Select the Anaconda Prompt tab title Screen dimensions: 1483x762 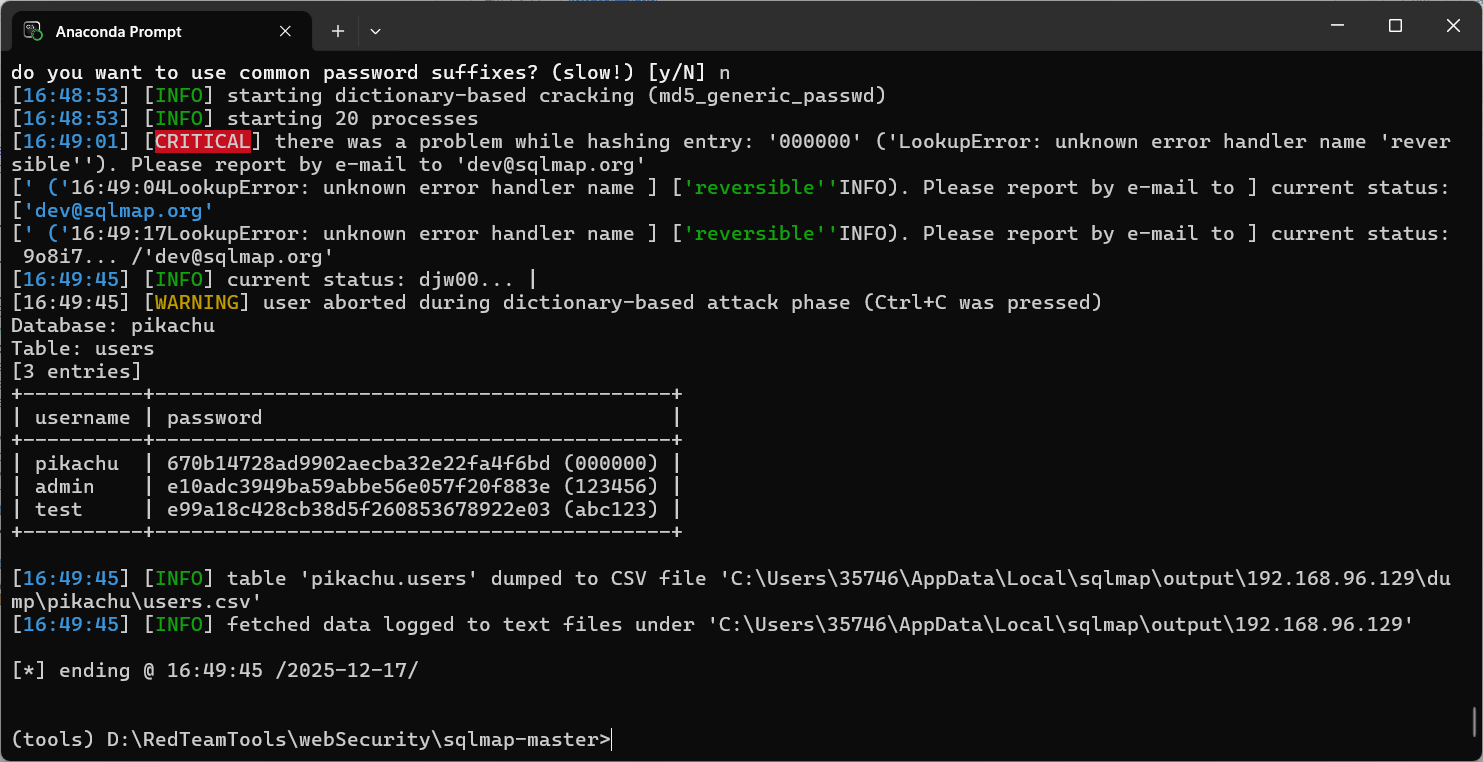click(119, 32)
